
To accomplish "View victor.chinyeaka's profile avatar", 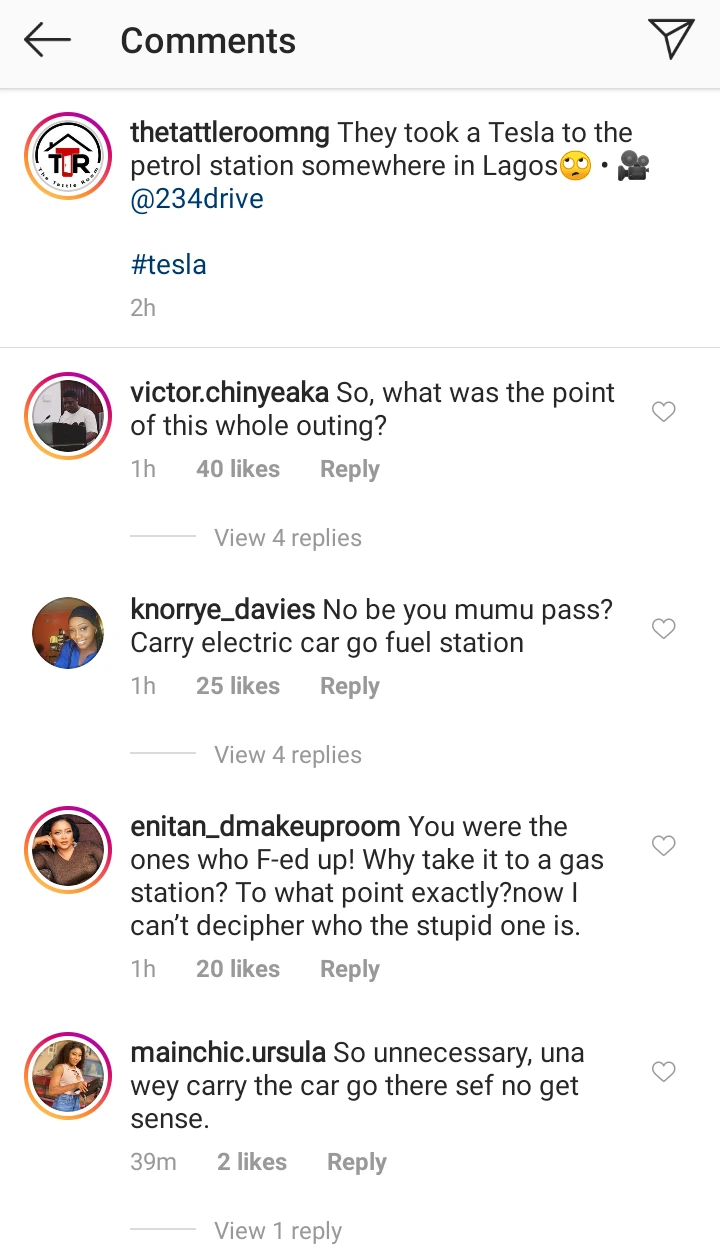I will pyautogui.click(x=67, y=416).
